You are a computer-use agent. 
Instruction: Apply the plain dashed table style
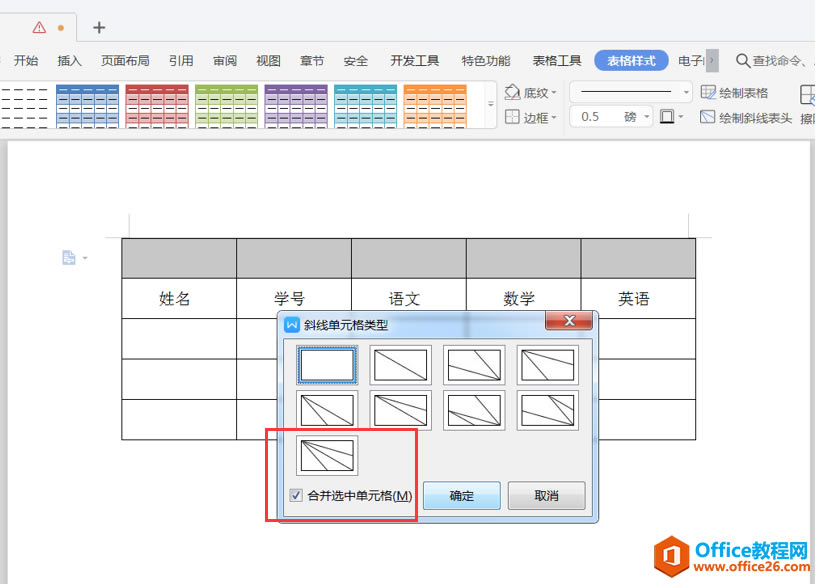[24, 106]
